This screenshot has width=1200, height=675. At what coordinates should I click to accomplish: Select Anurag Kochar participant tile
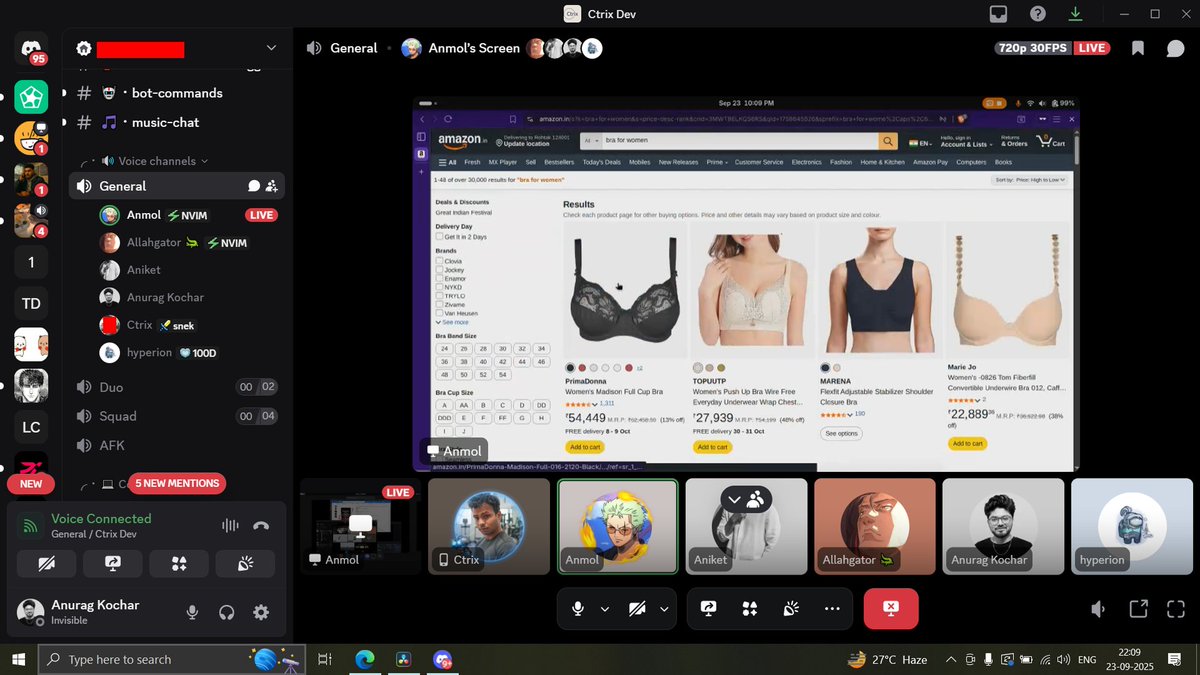[x=1003, y=526]
